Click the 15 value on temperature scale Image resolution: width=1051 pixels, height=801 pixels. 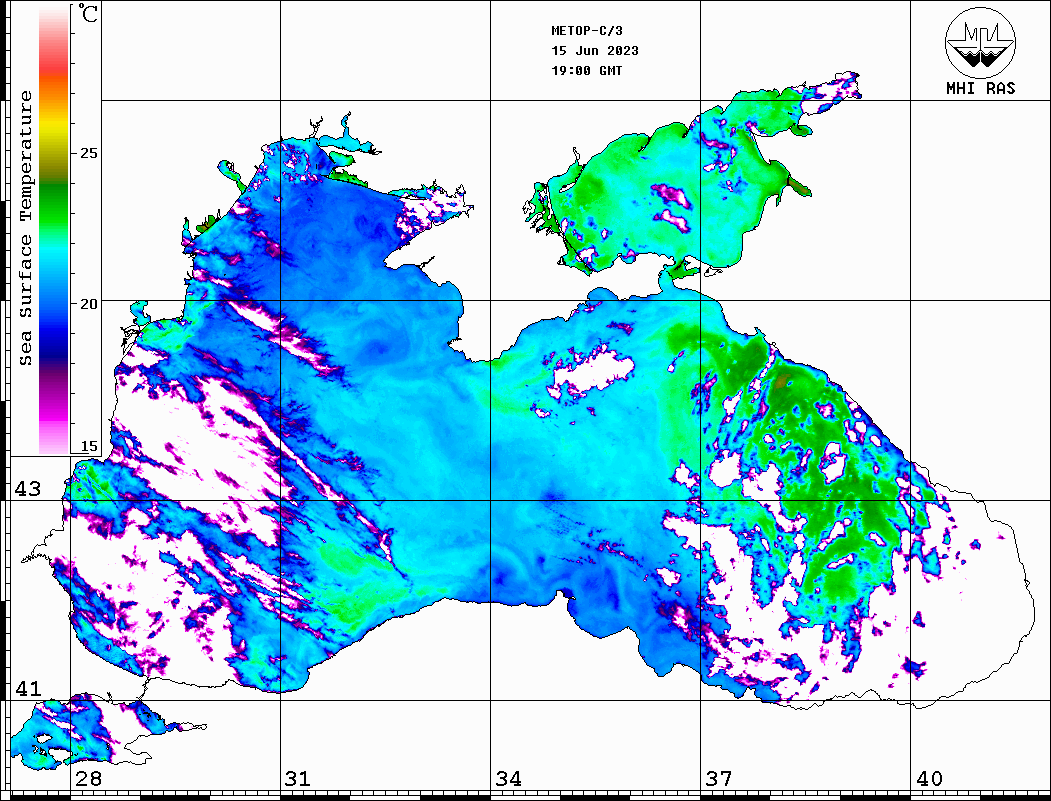(88, 446)
